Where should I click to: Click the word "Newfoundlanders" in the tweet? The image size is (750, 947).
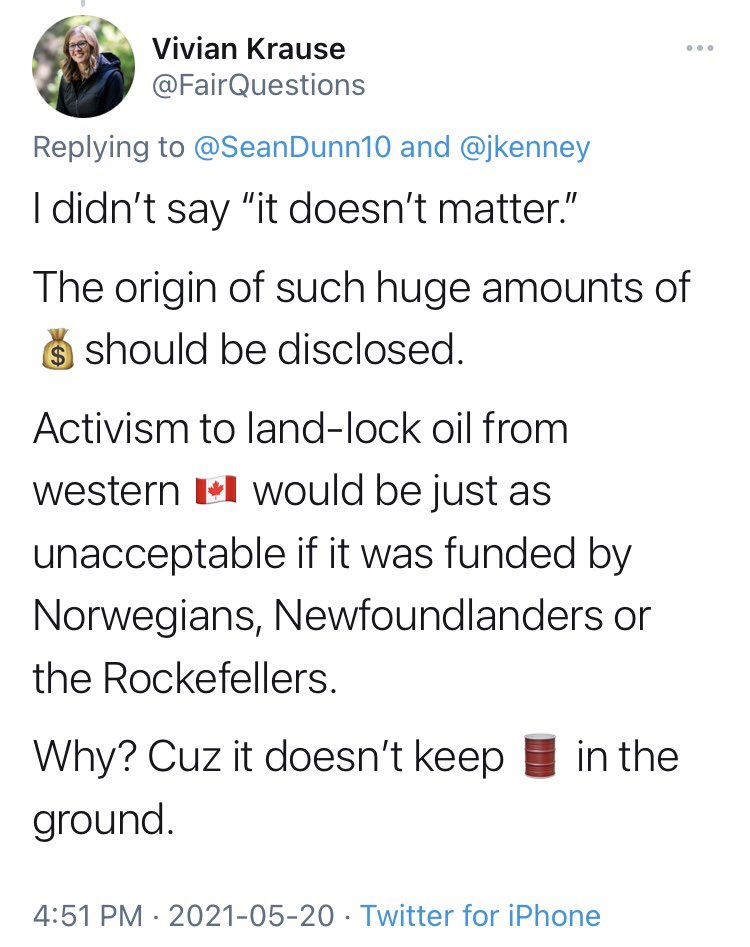coord(438,615)
